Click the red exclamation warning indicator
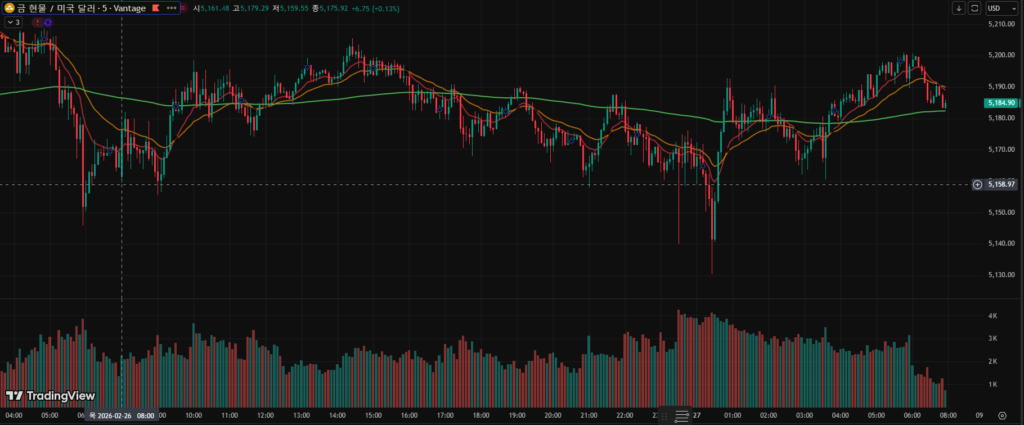Screen dimensions: 1024x425 tap(36, 22)
